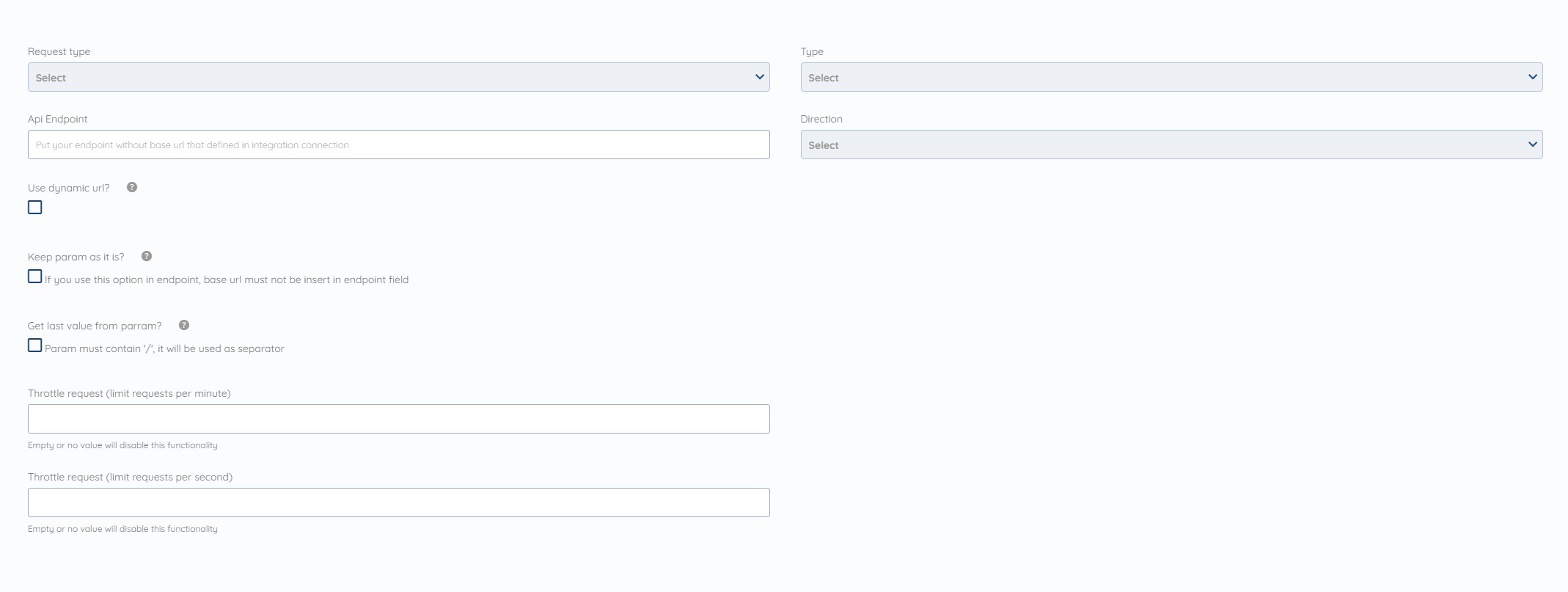Expand the Type dropdown
Viewport: 1568px width, 592px height.
click(1172, 77)
